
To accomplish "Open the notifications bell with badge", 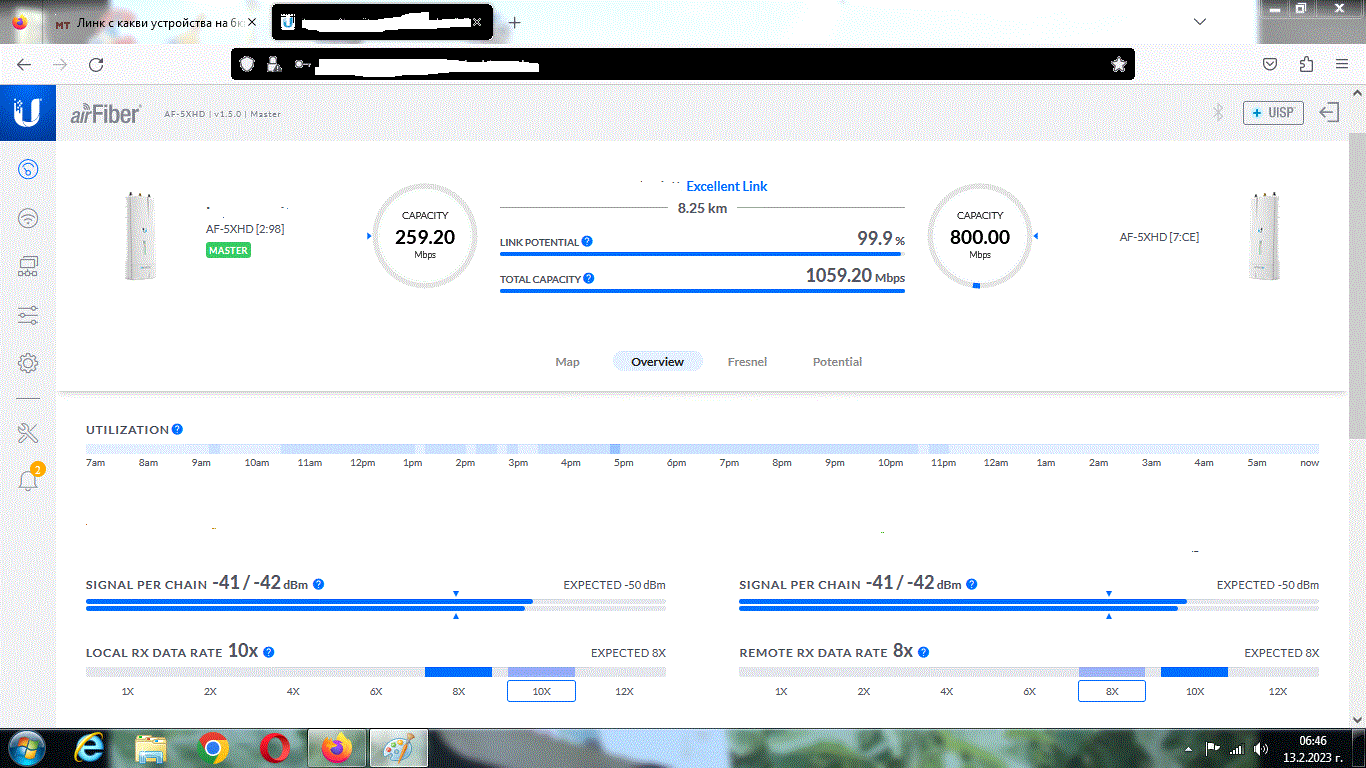I will tap(28, 480).
